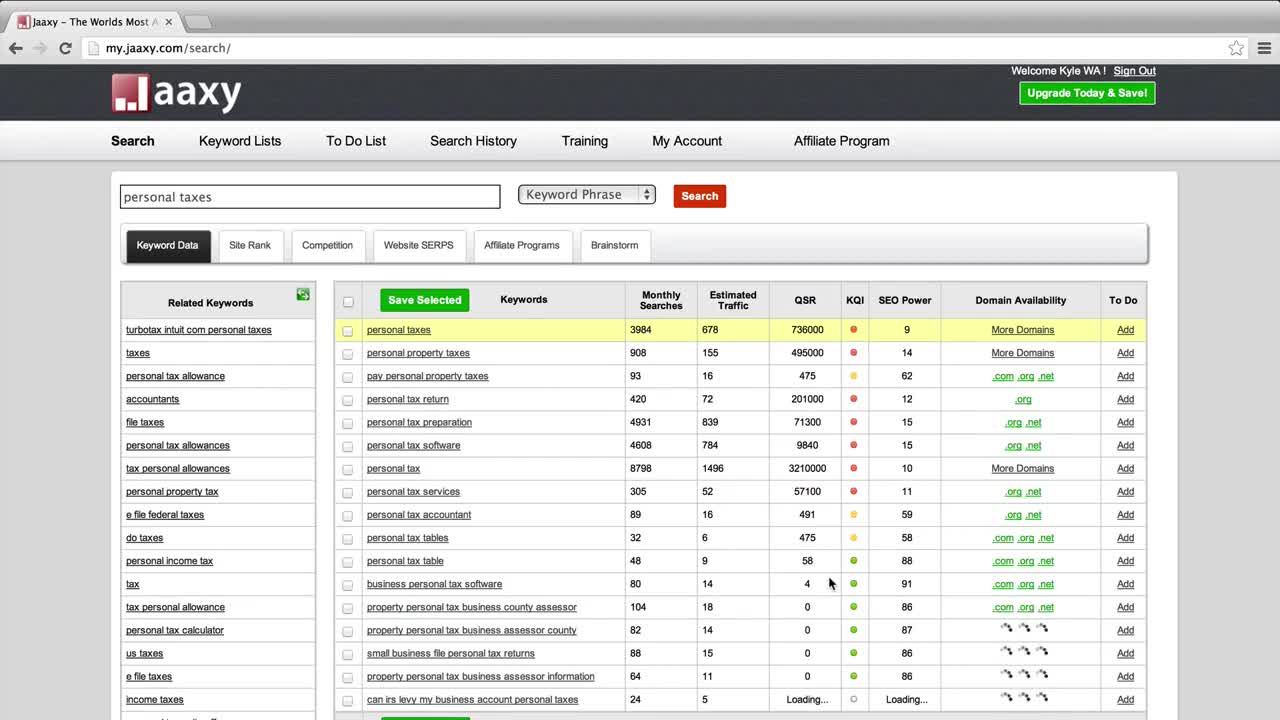Image resolution: width=1280 pixels, height=720 pixels.
Task: Click related keyword e file federal taxes
Action: [165, 515]
